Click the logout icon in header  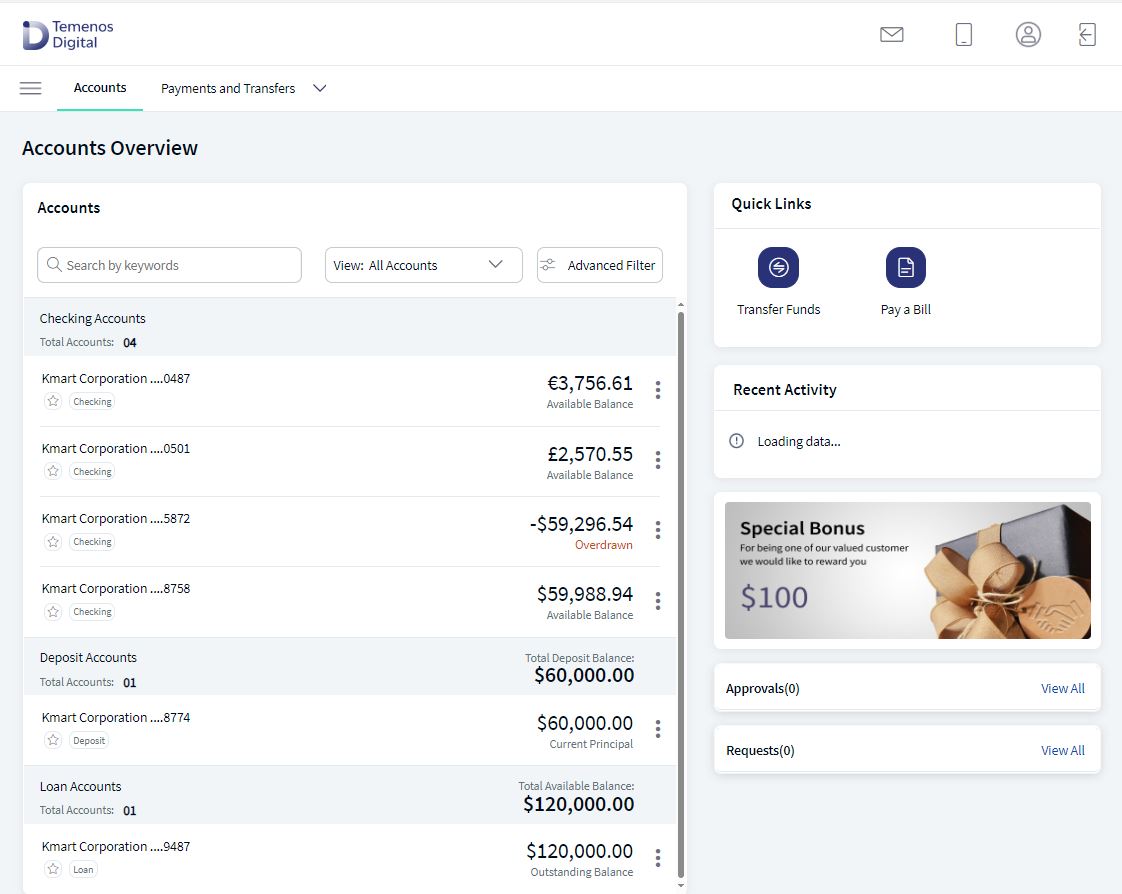pyautogui.click(x=1086, y=34)
